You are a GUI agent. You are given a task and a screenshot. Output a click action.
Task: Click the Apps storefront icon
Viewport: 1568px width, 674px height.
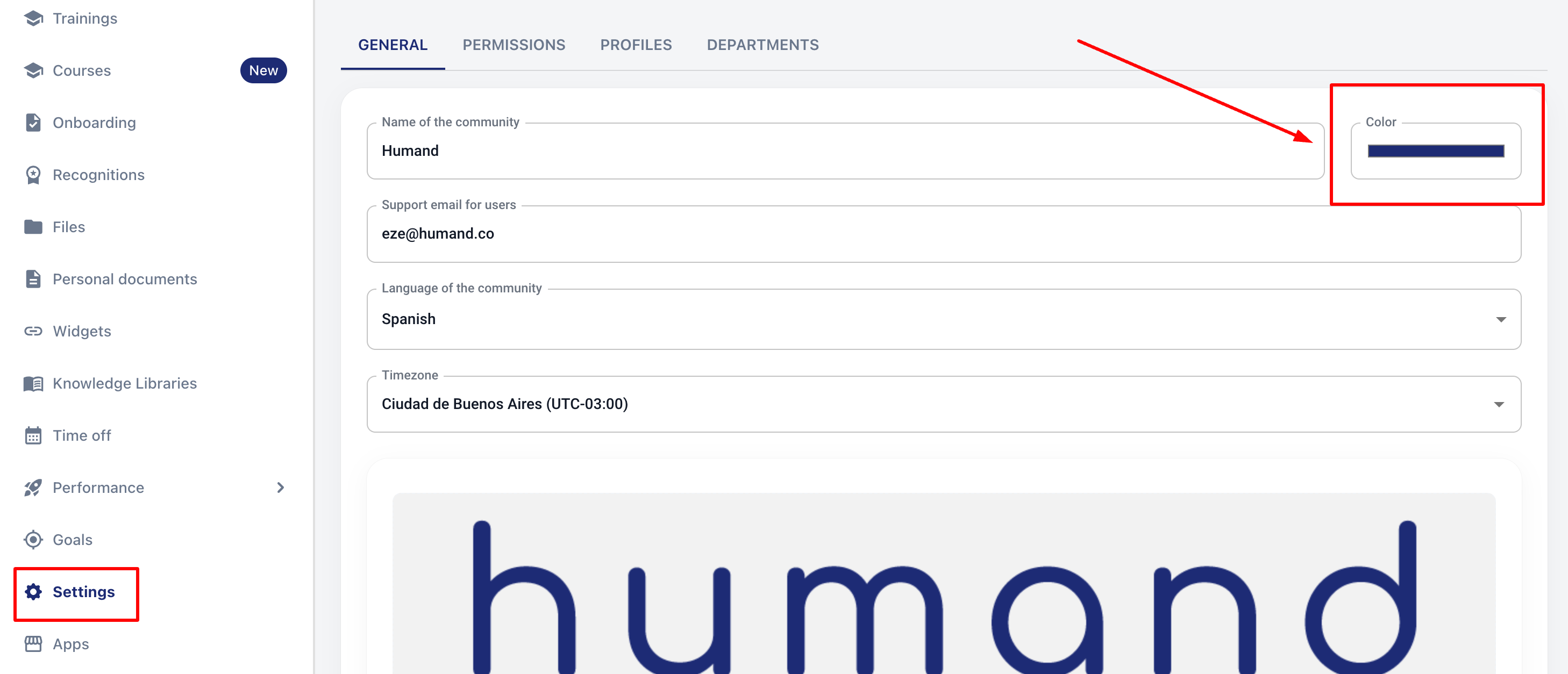click(33, 643)
